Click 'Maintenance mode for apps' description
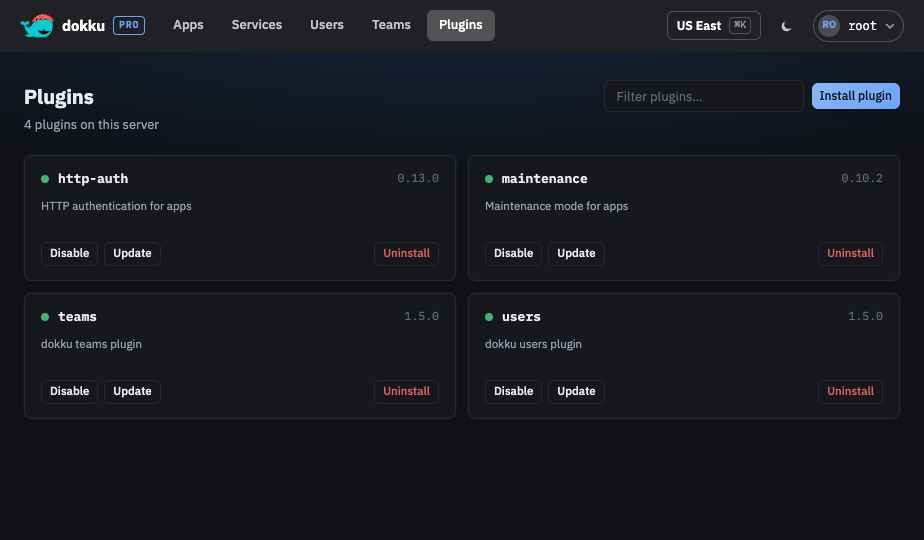Viewport: 924px width, 540px height. [x=556, y=206]
